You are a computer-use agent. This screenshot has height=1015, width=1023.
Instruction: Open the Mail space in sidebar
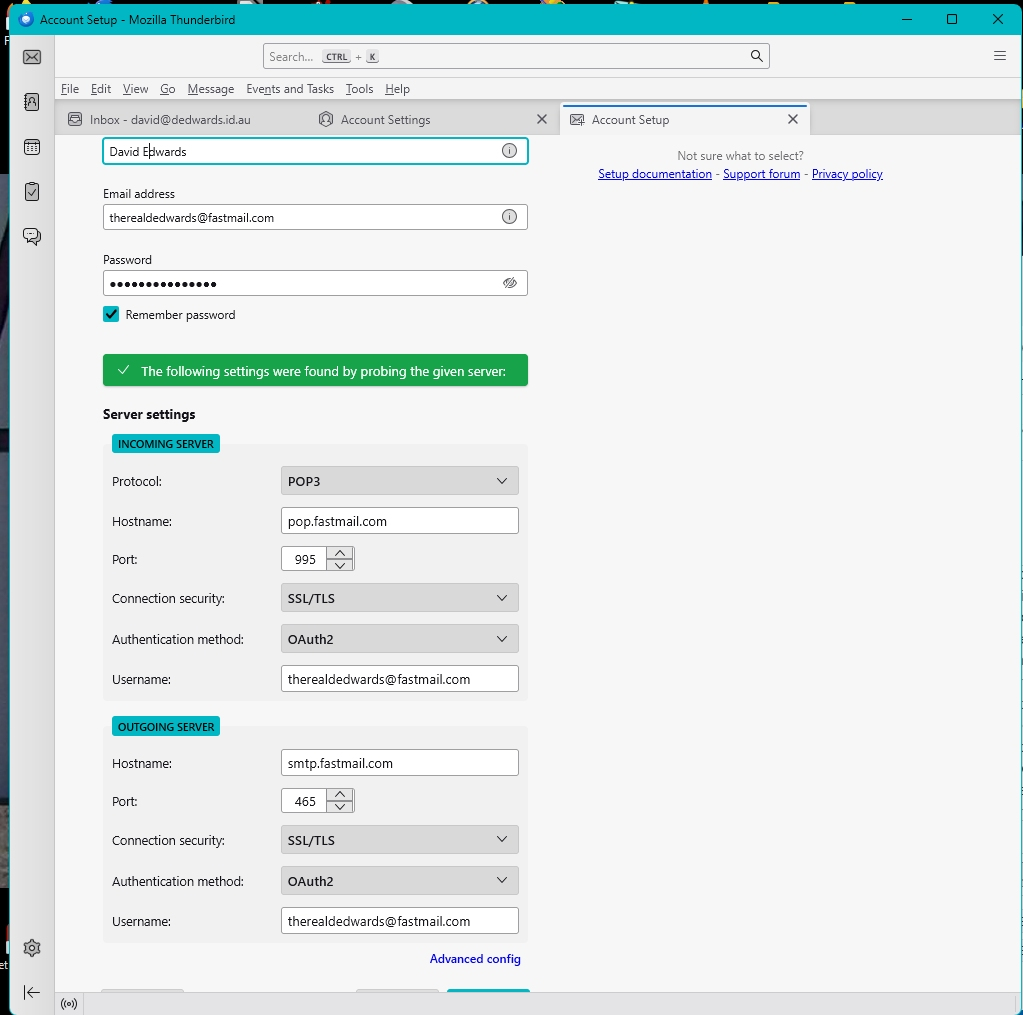point(31,57)
